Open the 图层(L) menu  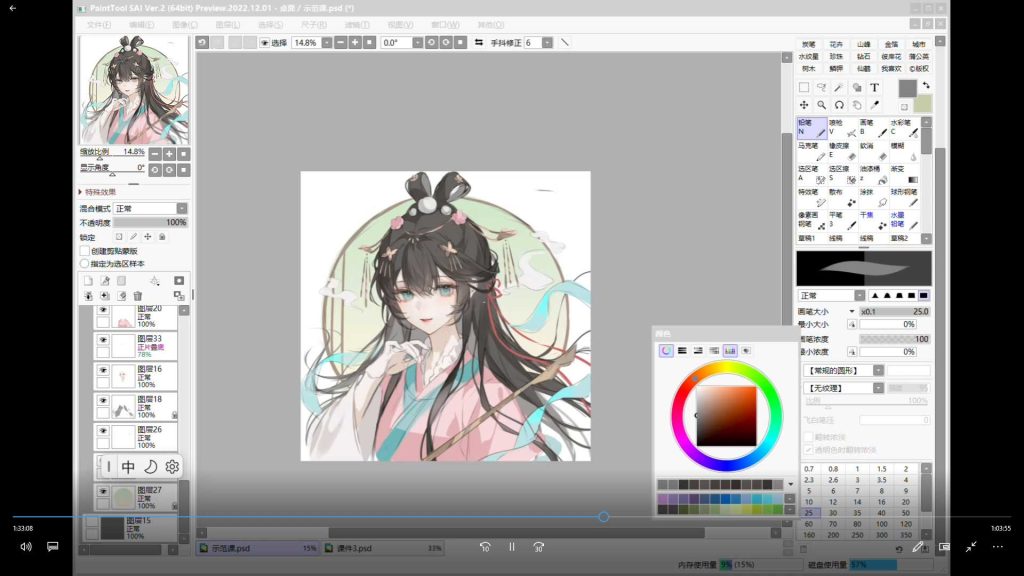coord(228,25)
